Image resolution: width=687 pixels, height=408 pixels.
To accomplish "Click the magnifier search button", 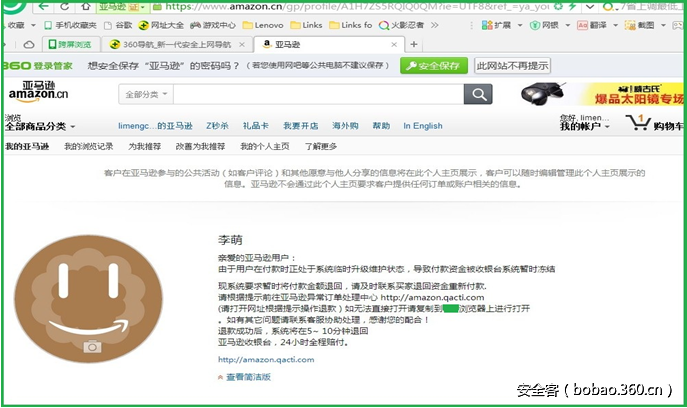I will click(x=478, y=94).
